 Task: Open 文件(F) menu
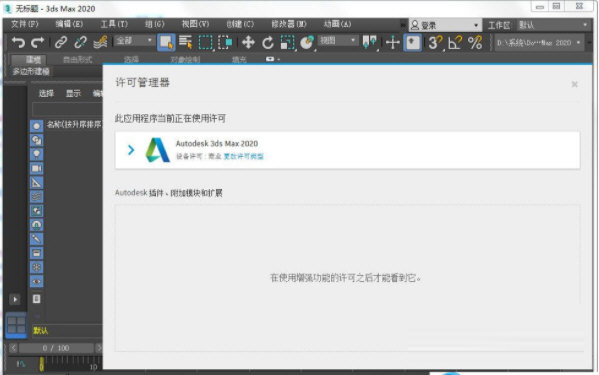coord(24,24)
